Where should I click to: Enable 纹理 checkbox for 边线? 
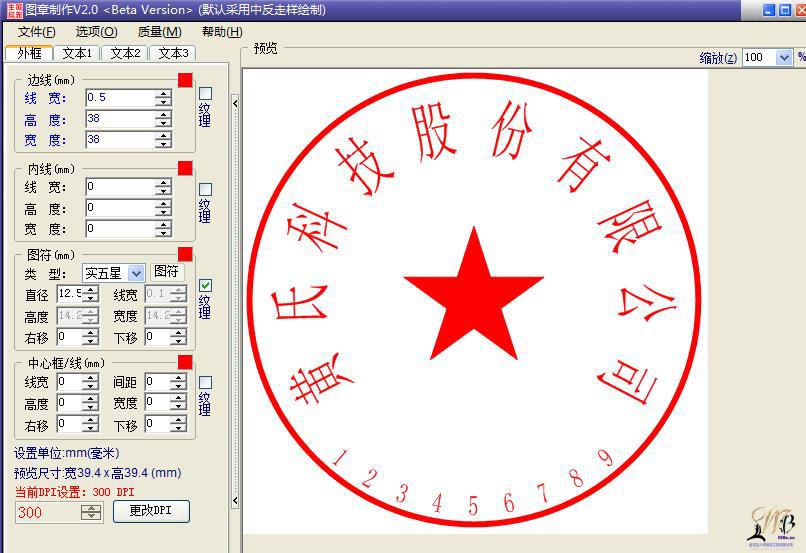tap(205, 94)
